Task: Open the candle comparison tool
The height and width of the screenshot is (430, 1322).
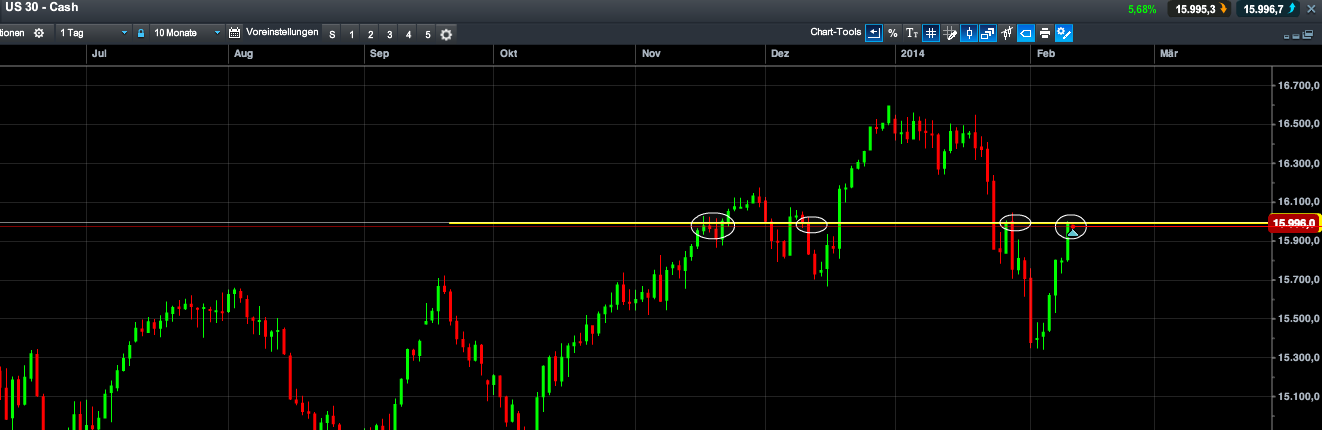Action: coord(1007,33)
